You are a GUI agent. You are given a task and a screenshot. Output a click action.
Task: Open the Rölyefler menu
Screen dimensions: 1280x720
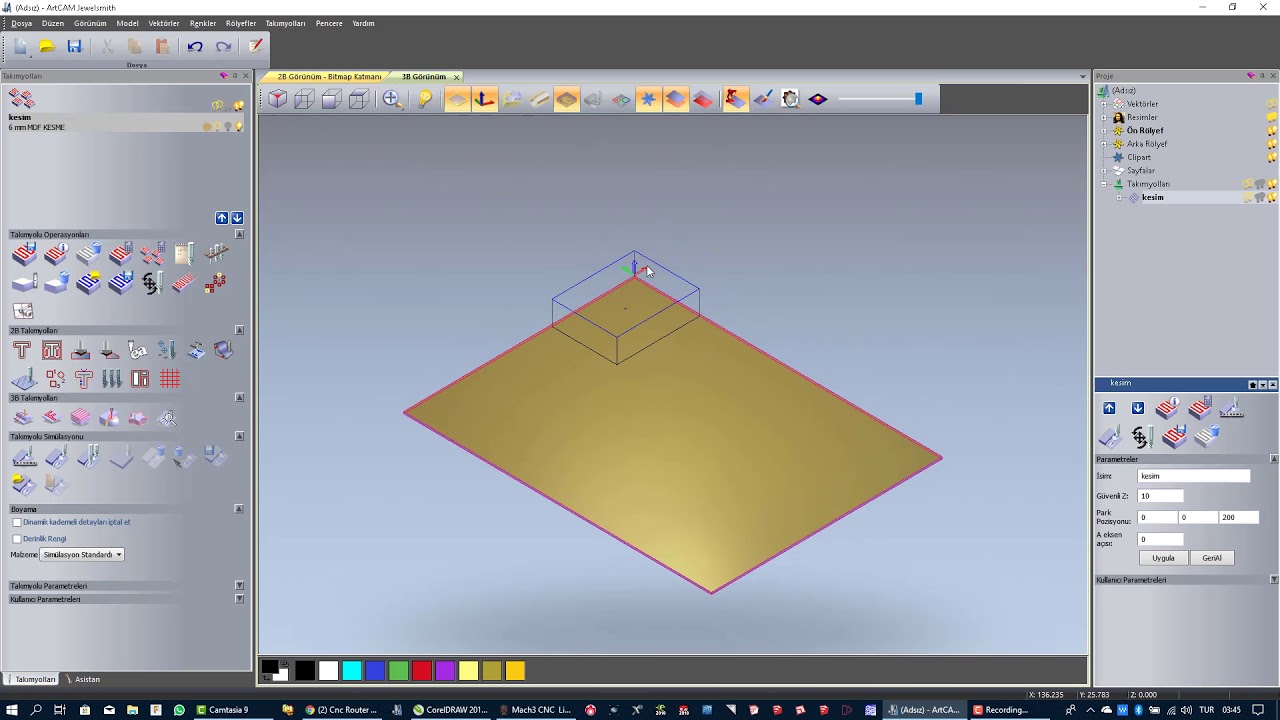[240, 23]
